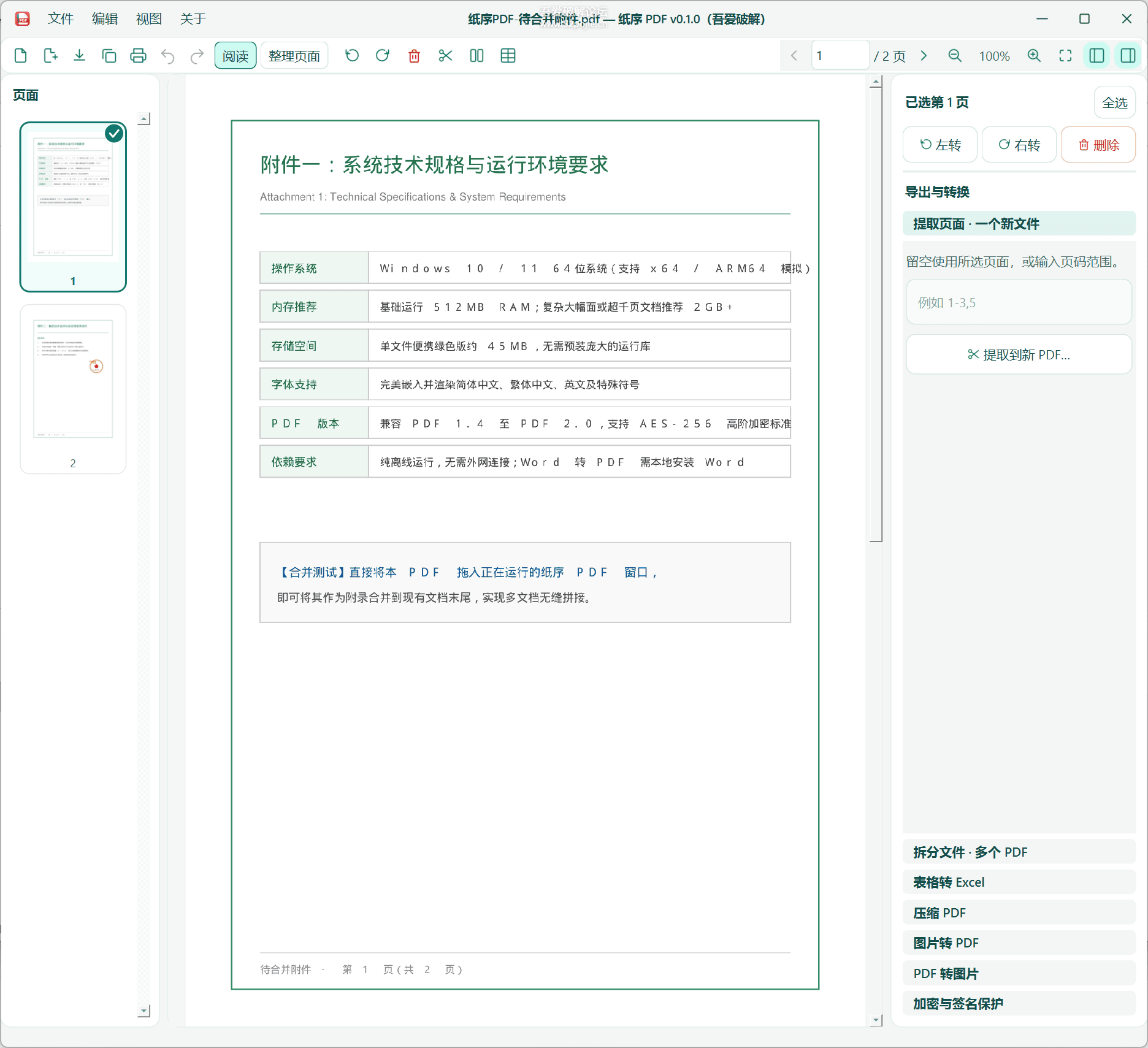Click the print icon in toolbar
This screenshot has height=1048, width=1148.
coord(138,56)
